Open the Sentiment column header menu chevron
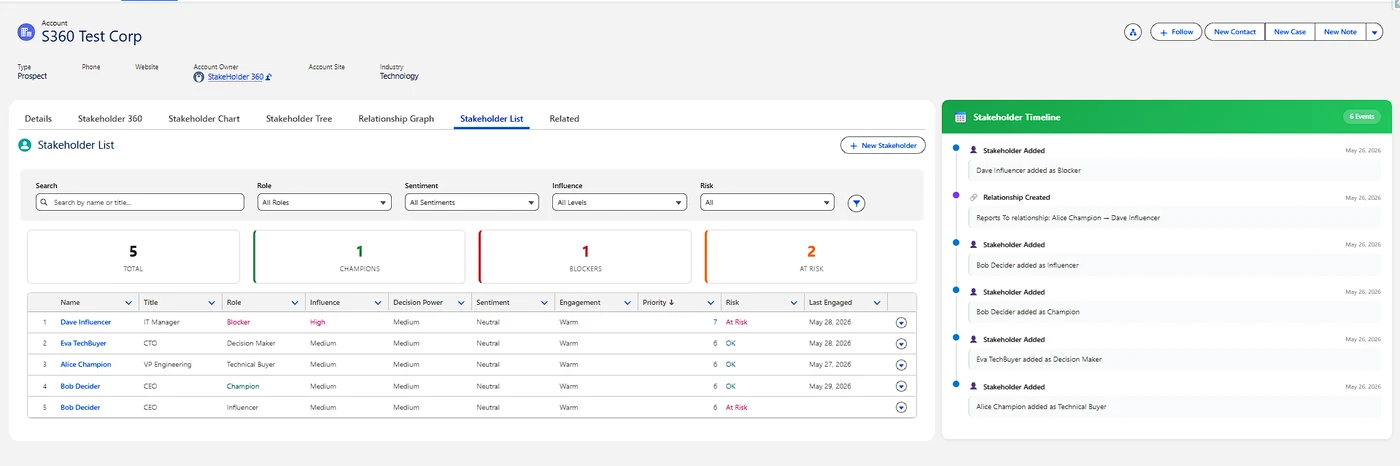The width and height of the screenshot is (1400, 466). [544, 302]
